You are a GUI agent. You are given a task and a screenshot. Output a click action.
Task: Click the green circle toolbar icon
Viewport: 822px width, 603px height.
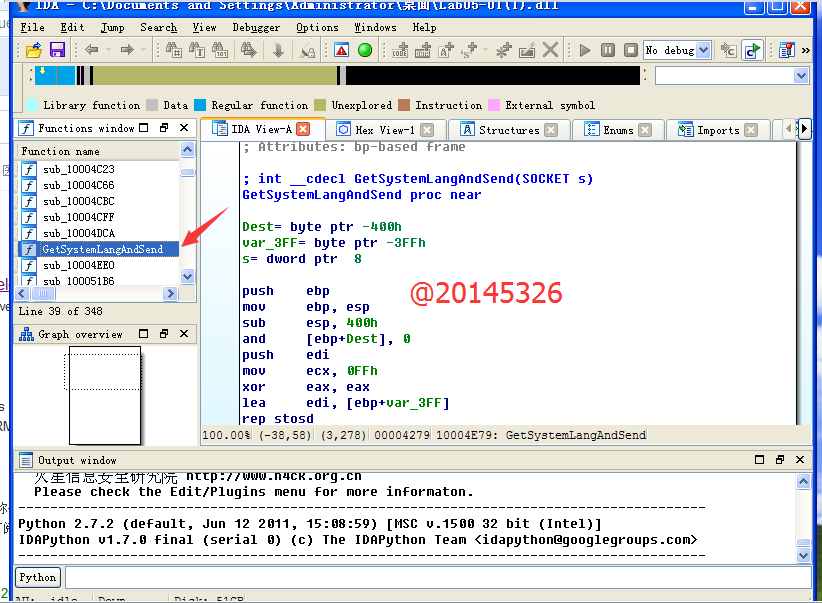tap(365, 50)
